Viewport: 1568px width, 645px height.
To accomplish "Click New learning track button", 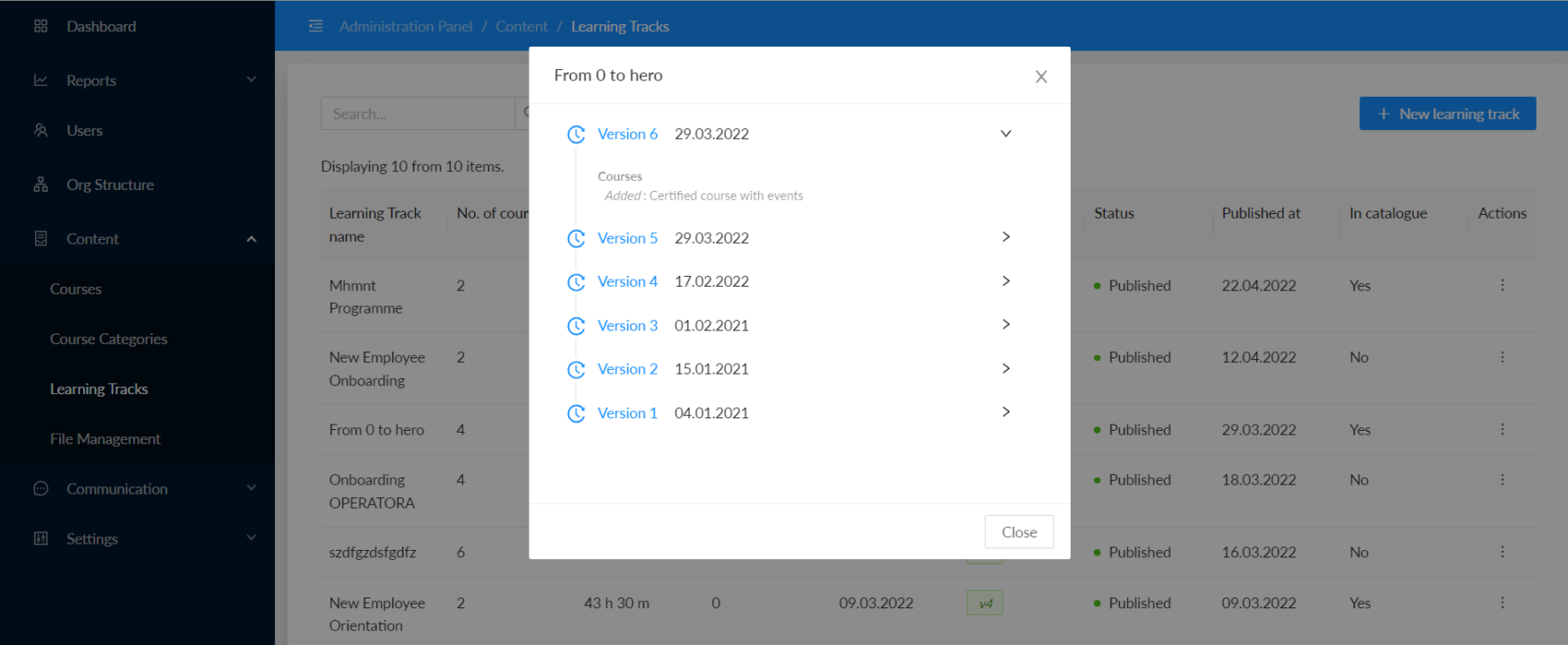I will 1447,114.
